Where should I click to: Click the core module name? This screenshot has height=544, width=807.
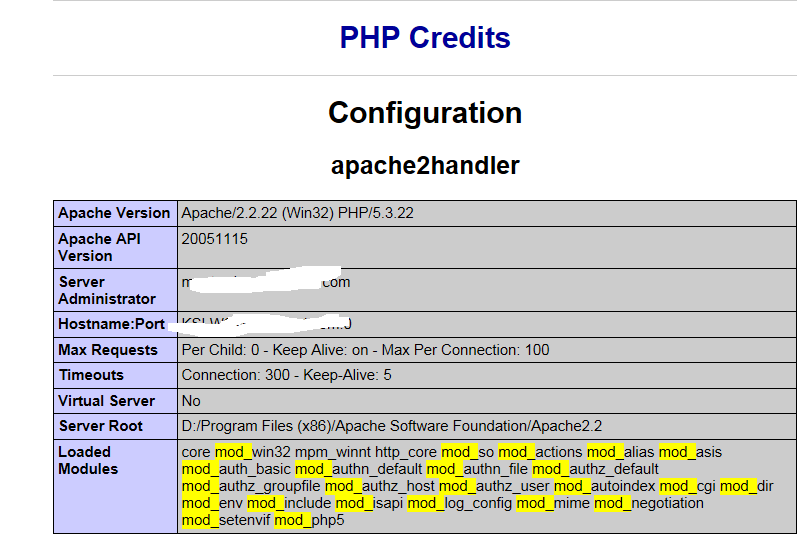pos(196,452)
